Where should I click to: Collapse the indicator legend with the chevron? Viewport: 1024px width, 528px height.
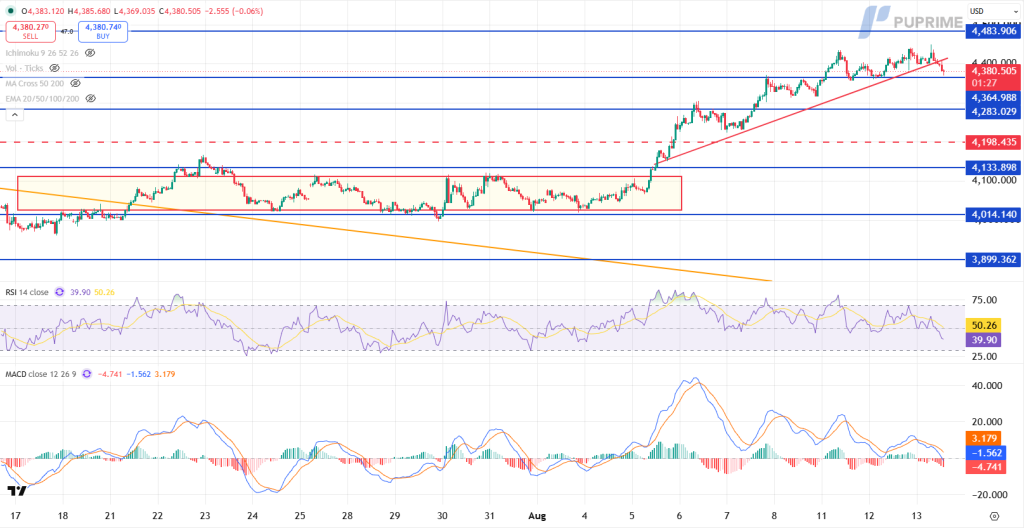14,115
